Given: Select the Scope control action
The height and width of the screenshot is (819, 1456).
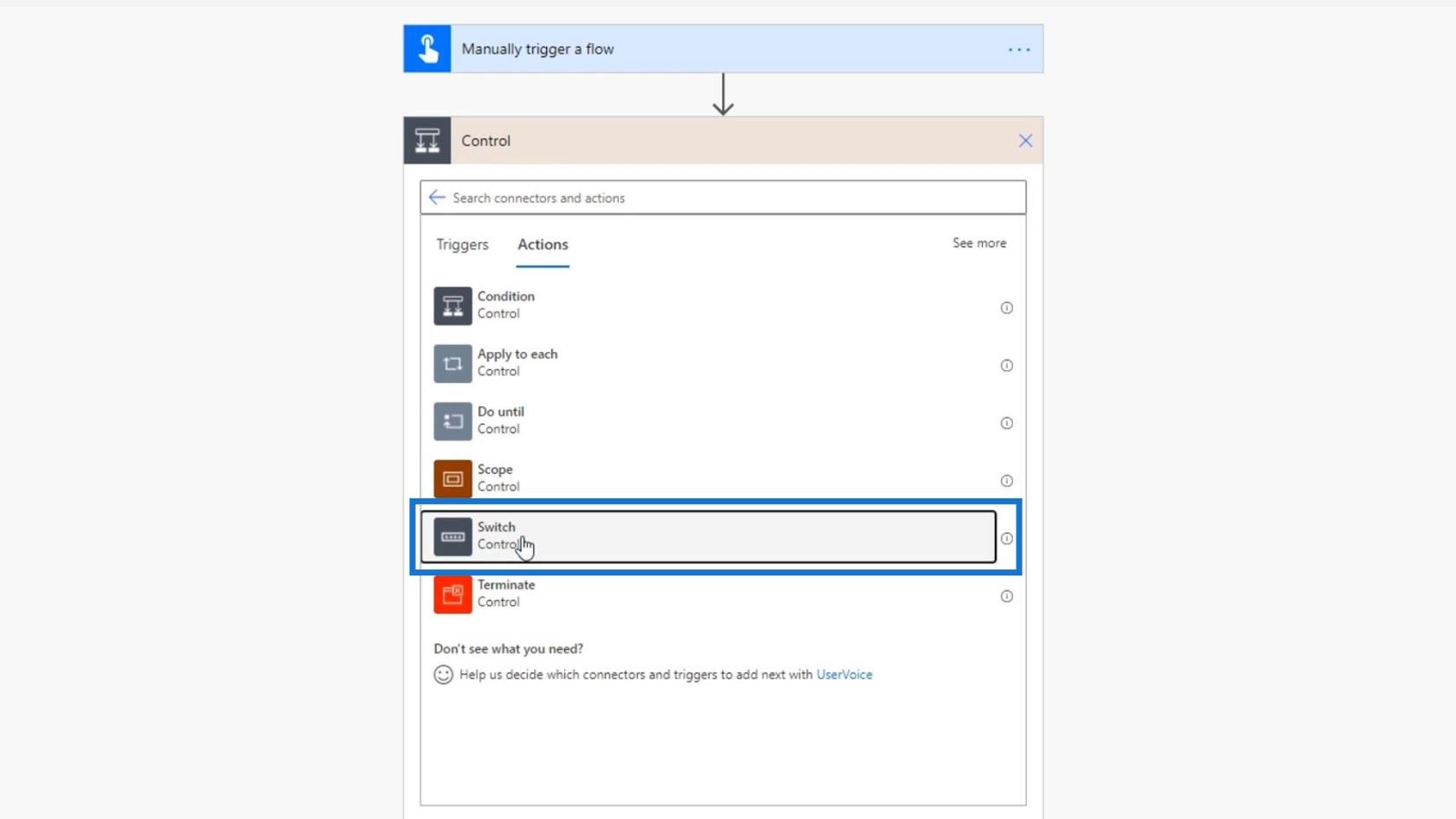Looking at the screenshot, I should coord(709,478).
